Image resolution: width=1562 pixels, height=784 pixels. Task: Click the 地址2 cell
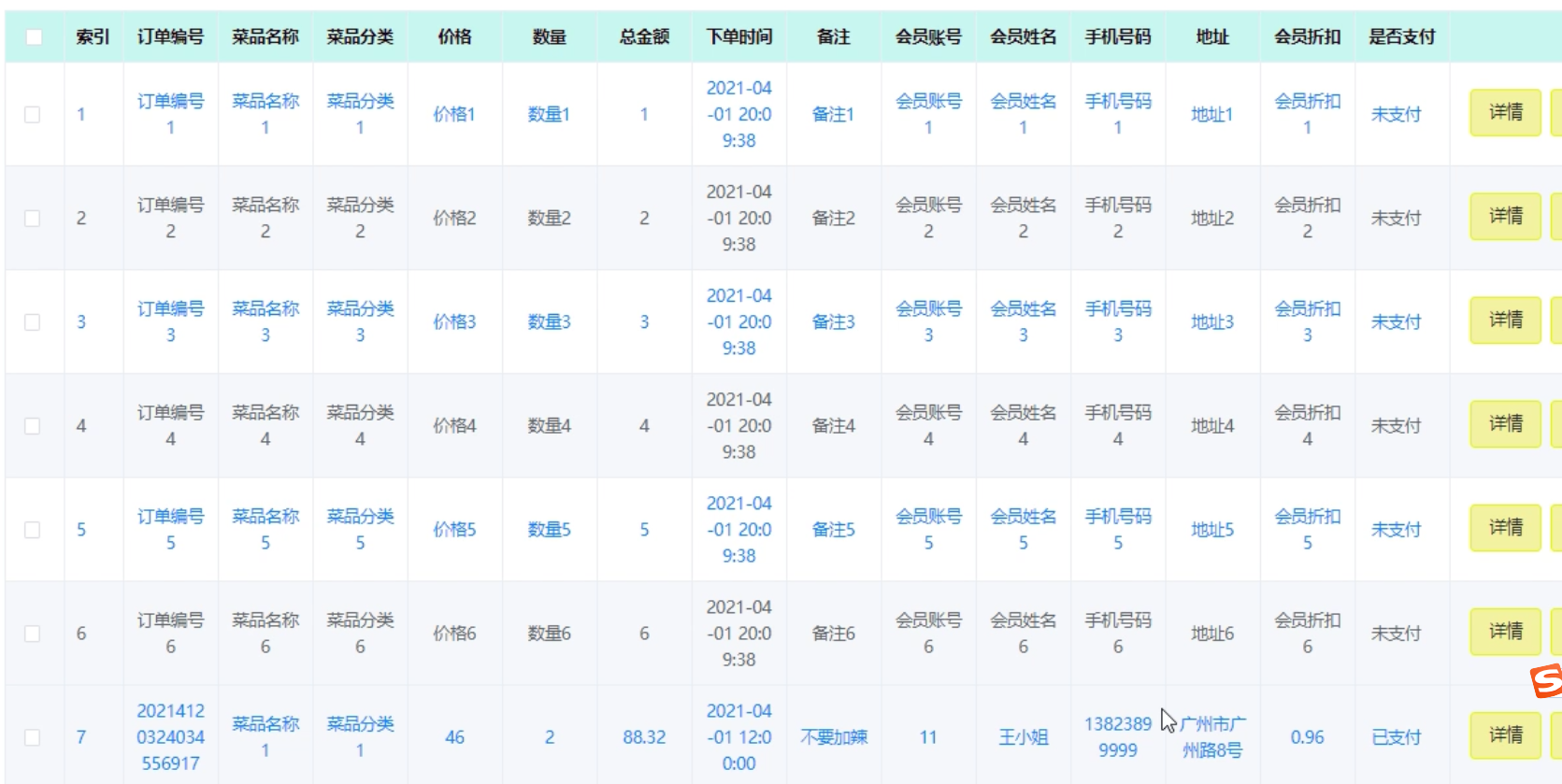(x=1212, y=218)
